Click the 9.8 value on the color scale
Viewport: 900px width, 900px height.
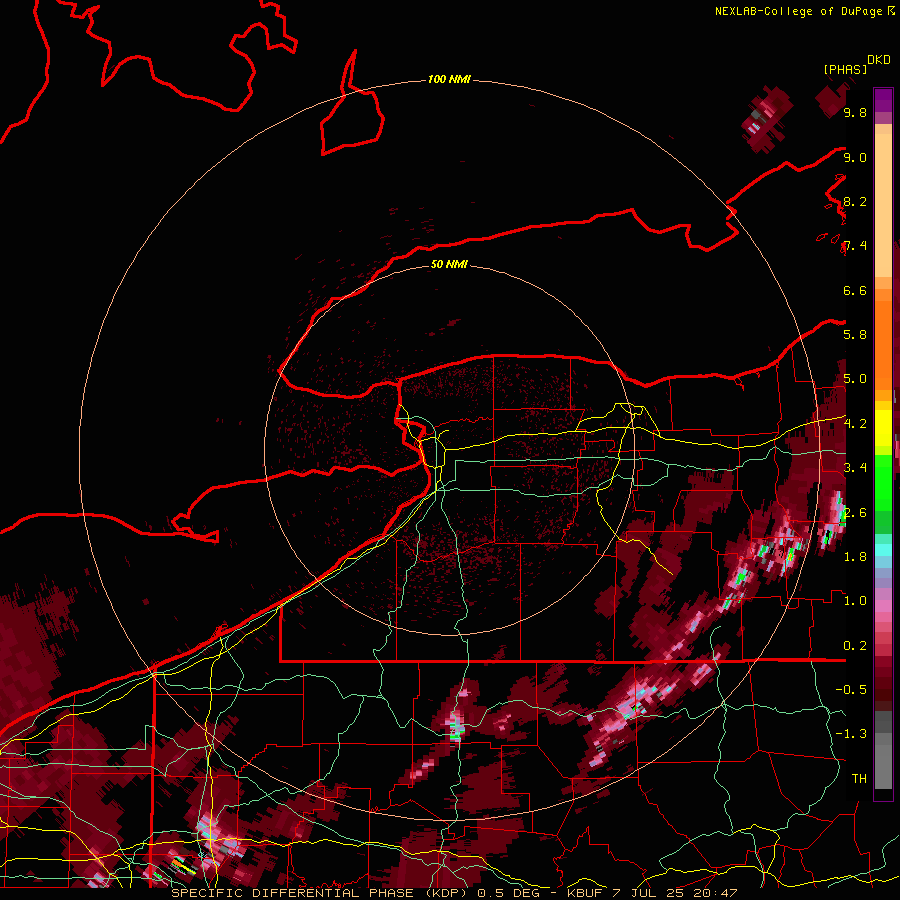coord(855,112)
